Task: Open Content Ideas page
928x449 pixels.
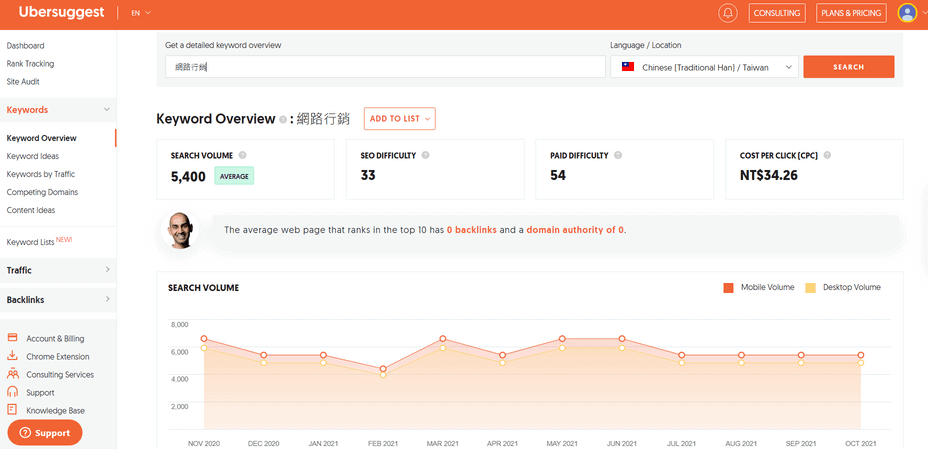Action: coord(31,210)
